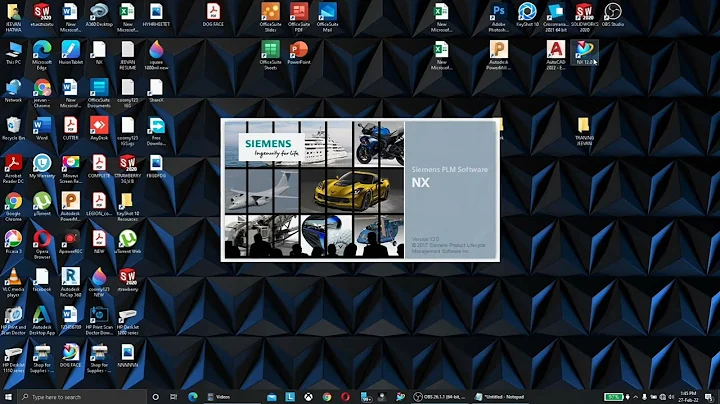Select the NNNNNN image file
The height and width of the screenshot is (404, 720).
point(128,356)
